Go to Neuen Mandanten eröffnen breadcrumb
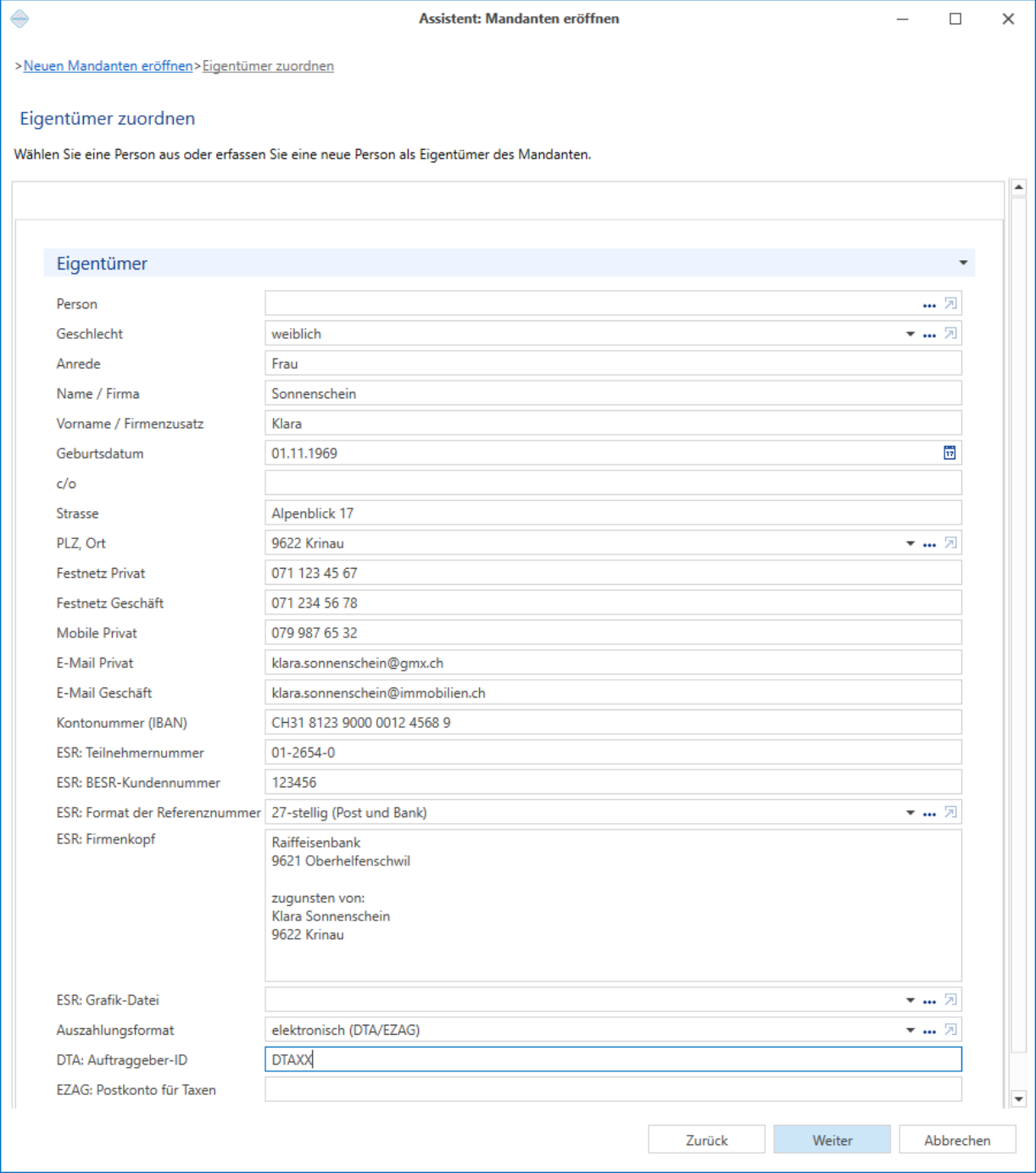 tap(109, 66)
